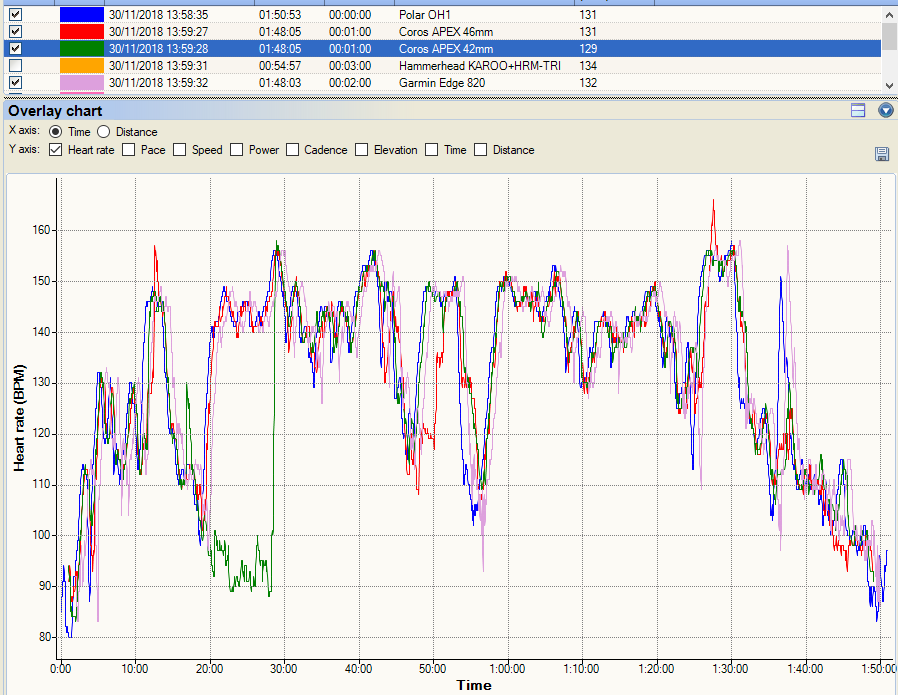Click the start time 30/11/2018 13:59:27

159,31
